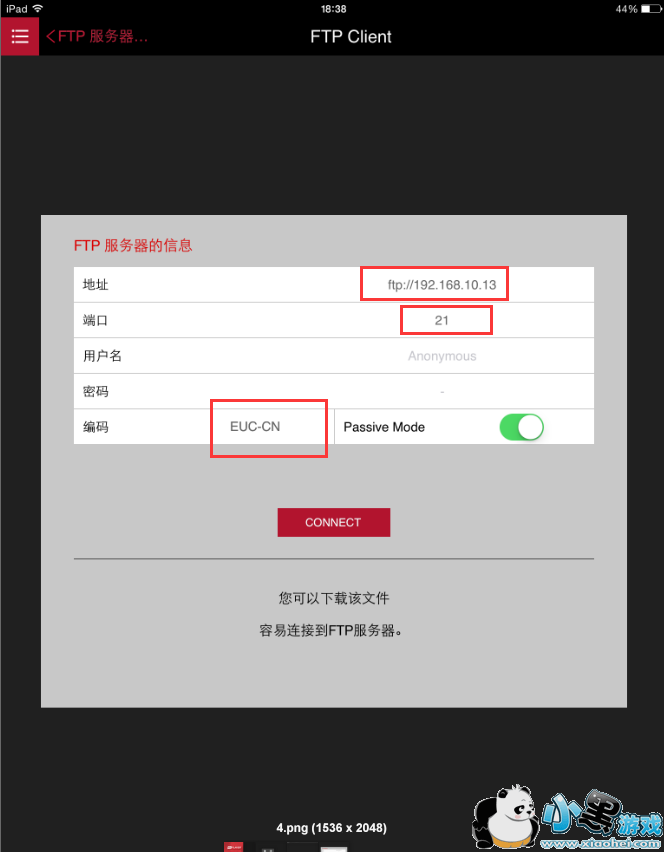
Task: Click the 18:38 clock in status bar
Action: coord(333,9)
